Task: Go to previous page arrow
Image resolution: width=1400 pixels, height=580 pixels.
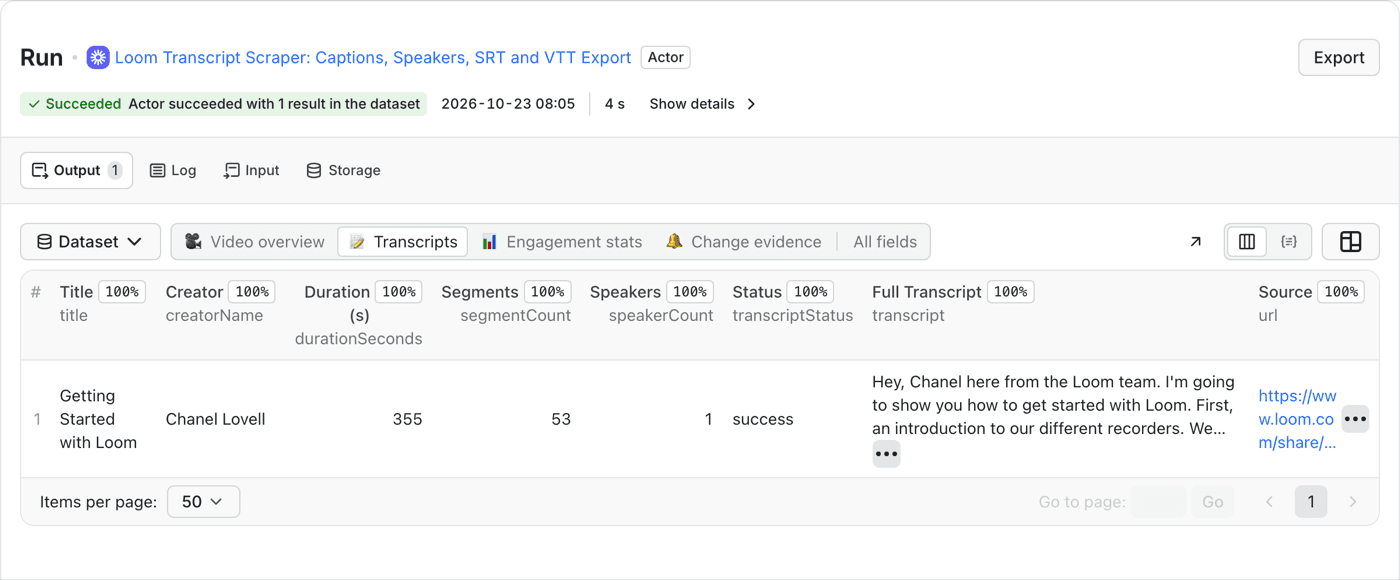Action: click(x=1270, y=502)
